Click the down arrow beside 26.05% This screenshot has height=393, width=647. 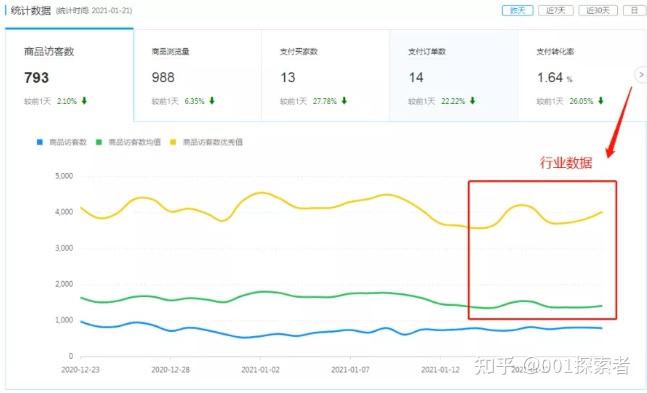601,101
